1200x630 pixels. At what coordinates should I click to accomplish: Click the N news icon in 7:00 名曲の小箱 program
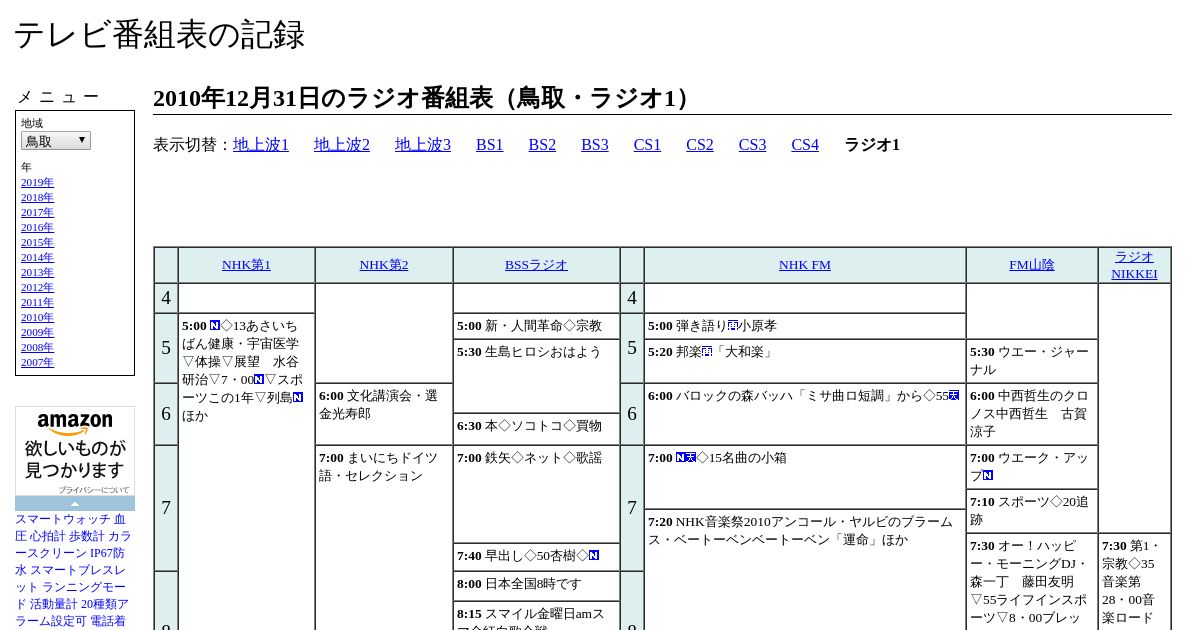click(681, 458)
